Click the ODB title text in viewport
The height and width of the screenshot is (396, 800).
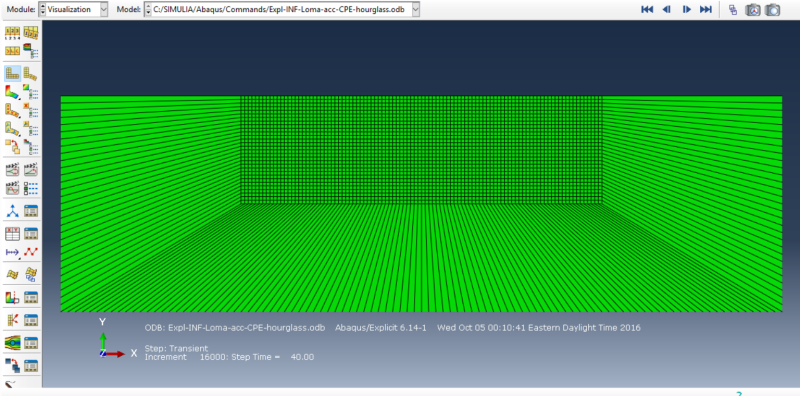[235, 328]
